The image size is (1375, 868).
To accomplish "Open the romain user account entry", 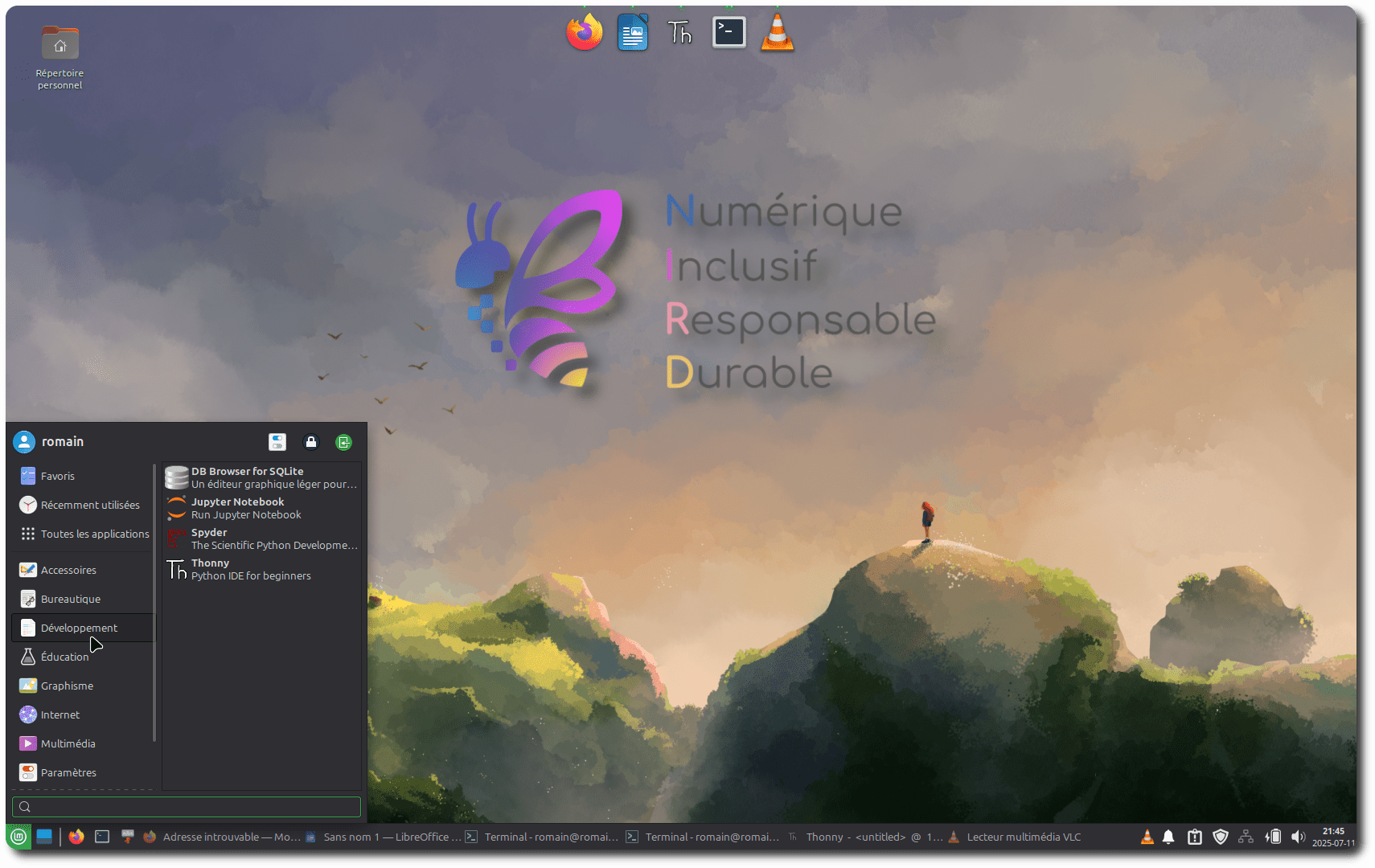I will 48,441.
